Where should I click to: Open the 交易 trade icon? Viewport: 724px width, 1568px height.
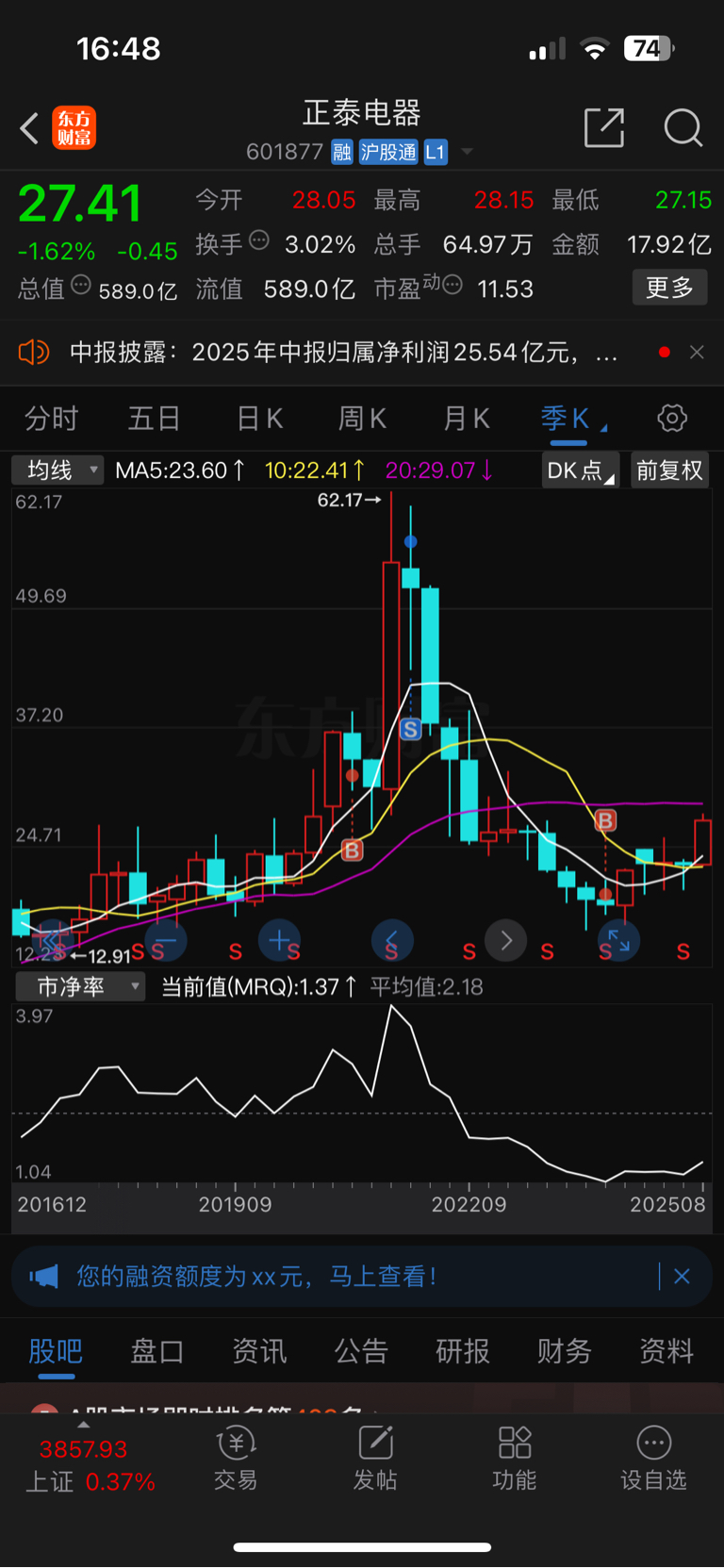pyautogui.click(x=236, y=1458)
